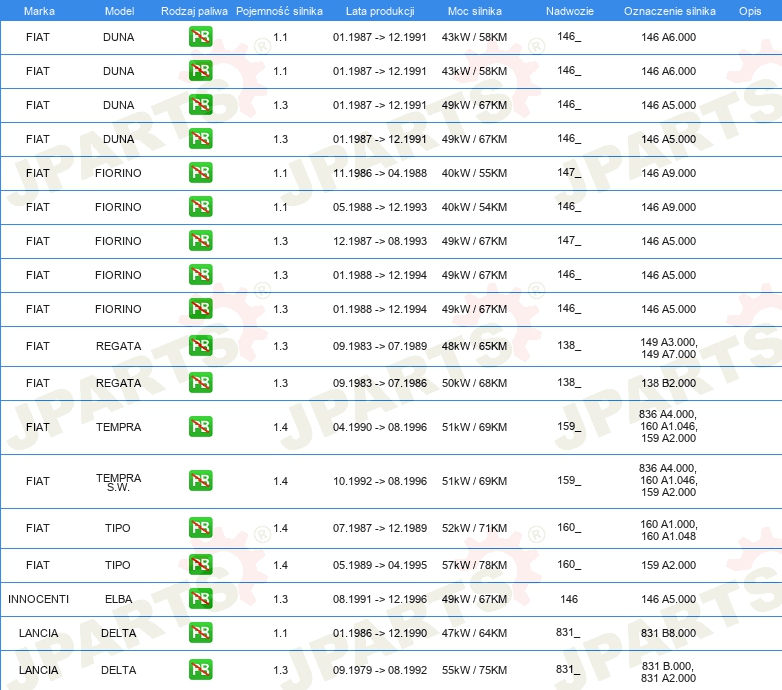This screenshot has width=782, height=690.
Task: Select power value 40kW / 54KM
Action: point(474,207)
